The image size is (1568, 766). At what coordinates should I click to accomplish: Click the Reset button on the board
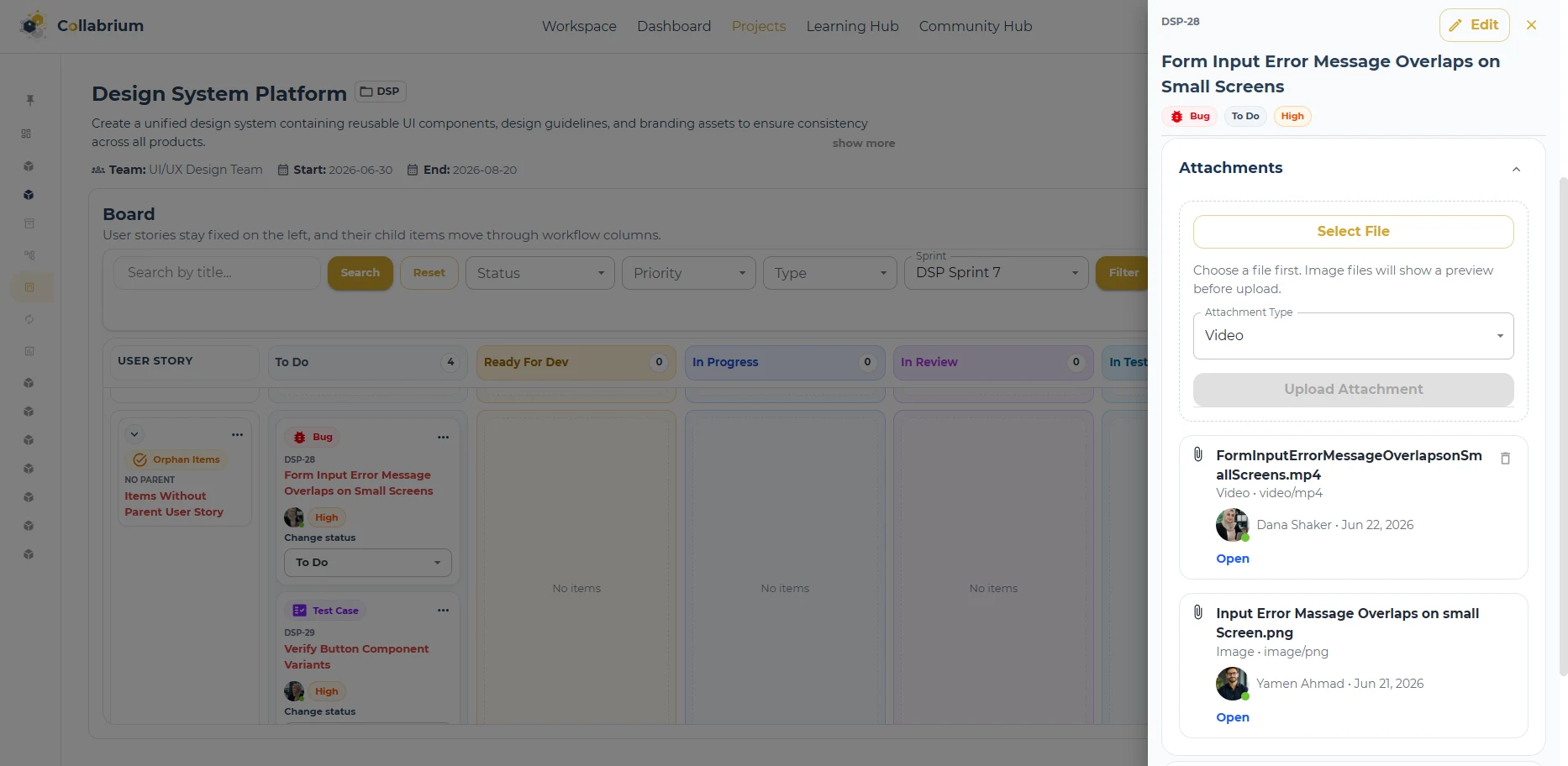[x=429, y=273]
